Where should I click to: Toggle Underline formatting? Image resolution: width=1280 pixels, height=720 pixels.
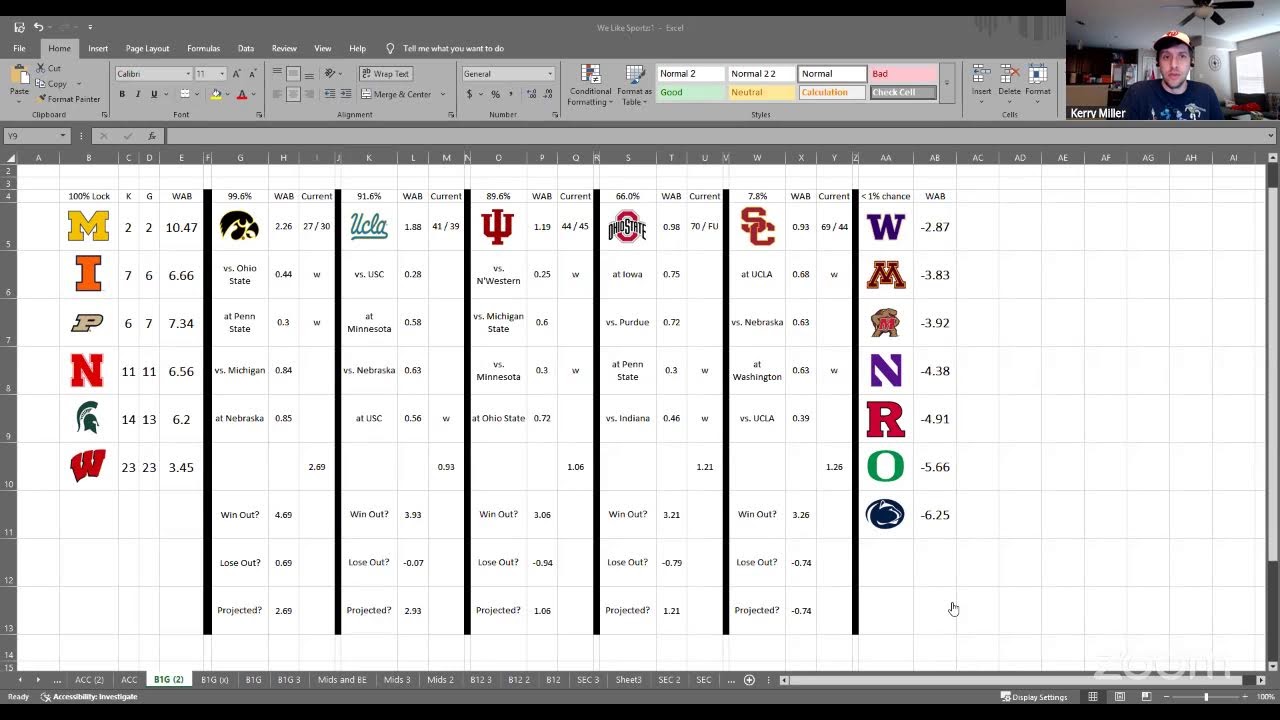pyautogui.click(x=154, y=94)
